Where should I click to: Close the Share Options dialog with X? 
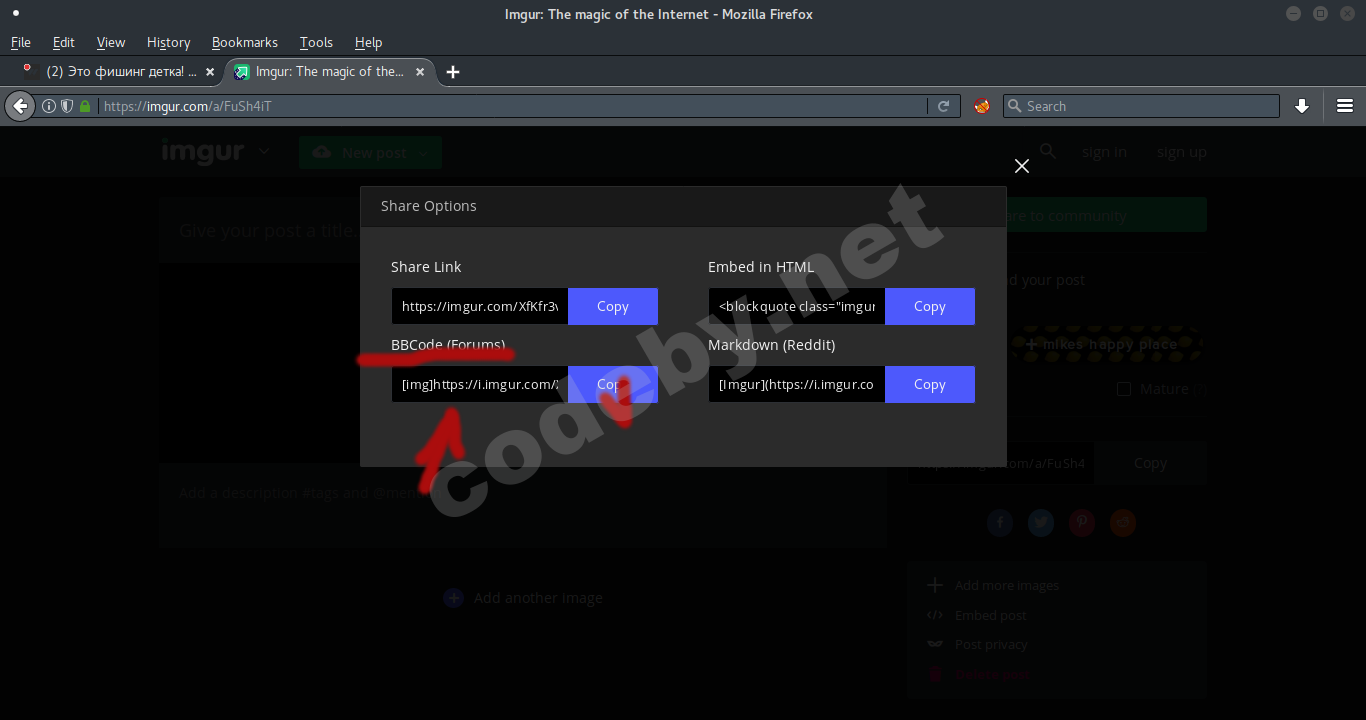1022,166
